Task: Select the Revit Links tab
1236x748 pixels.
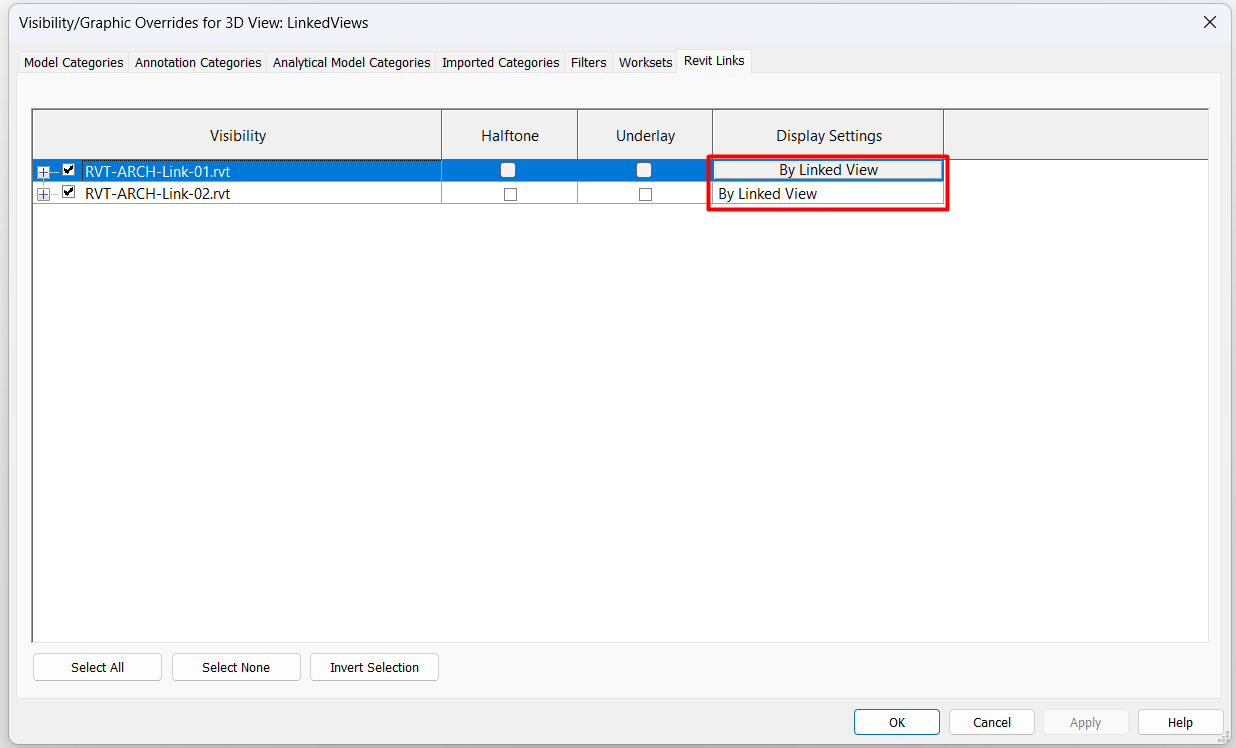Action: pyautogui.click(x=714, y=60)
